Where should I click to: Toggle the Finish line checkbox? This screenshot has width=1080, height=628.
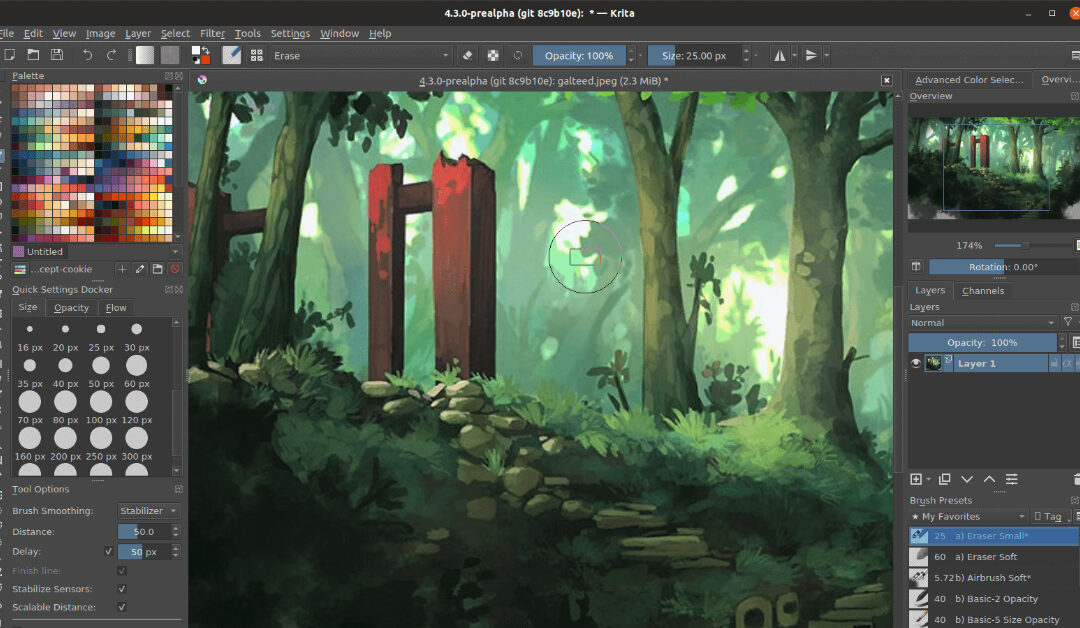122,571
